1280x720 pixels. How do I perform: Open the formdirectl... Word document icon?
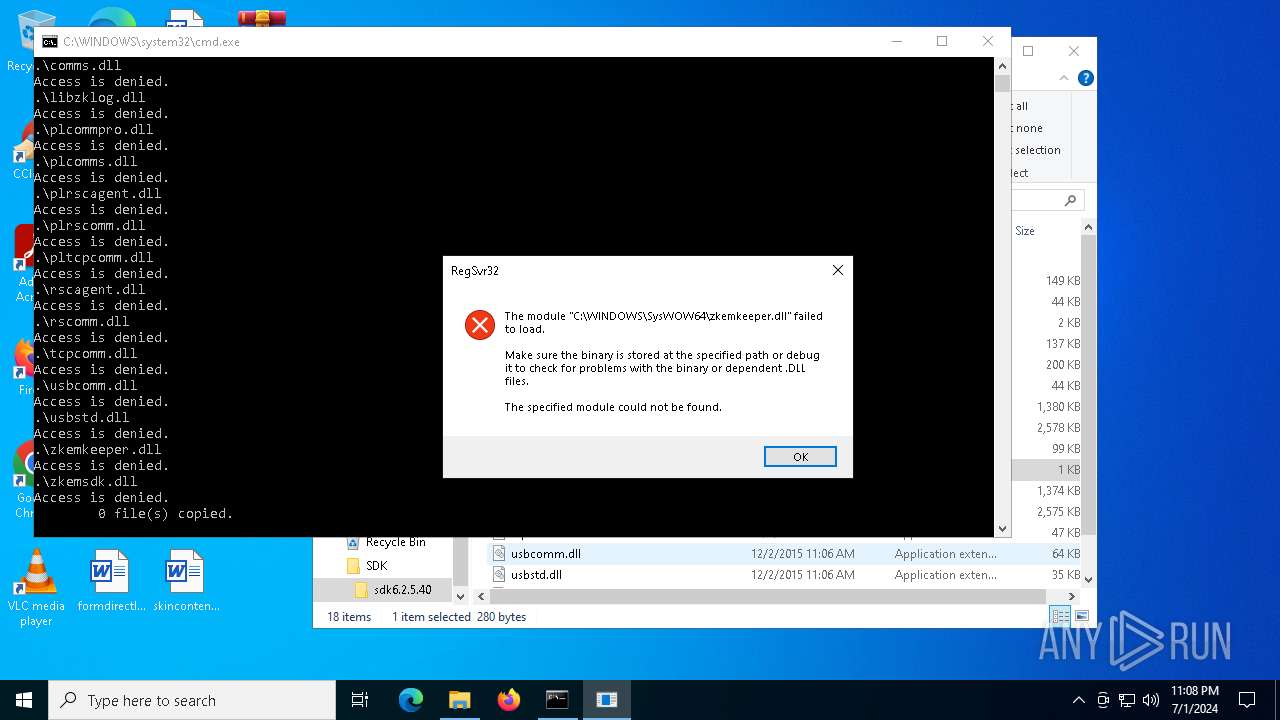(110, 582)
